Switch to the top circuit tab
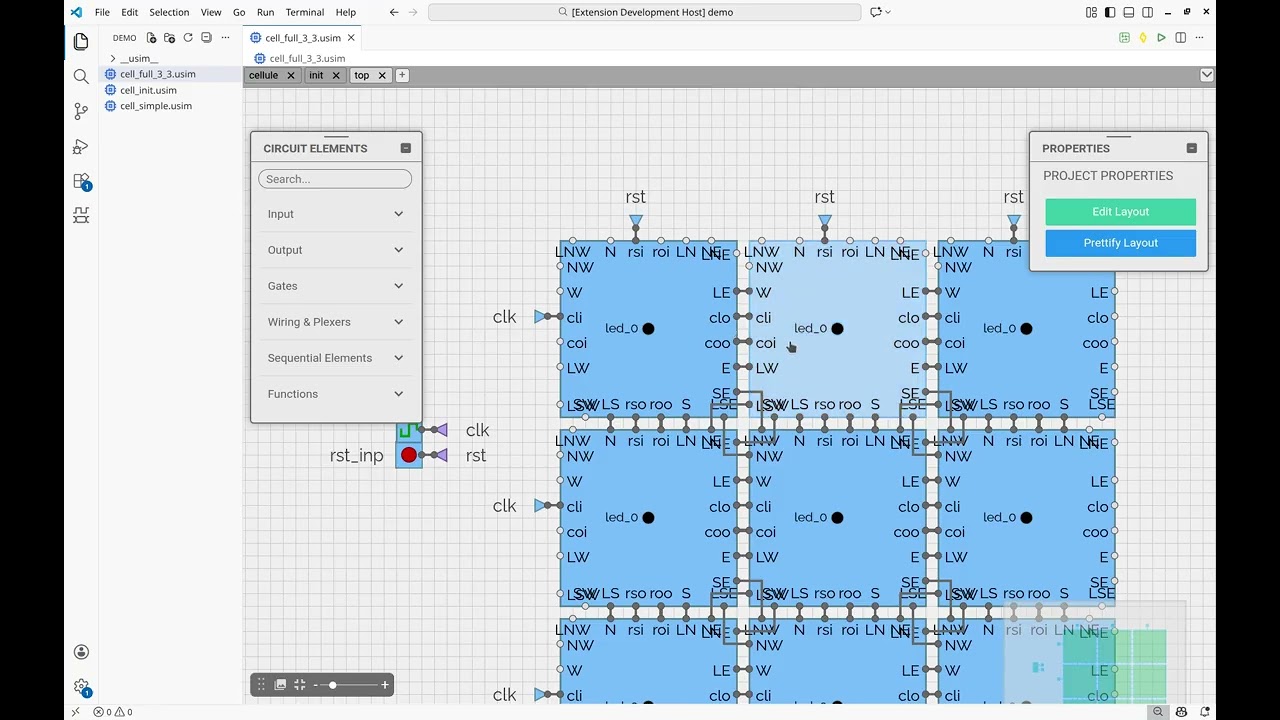Viewport: 1280px width, 720px height. 362,75
